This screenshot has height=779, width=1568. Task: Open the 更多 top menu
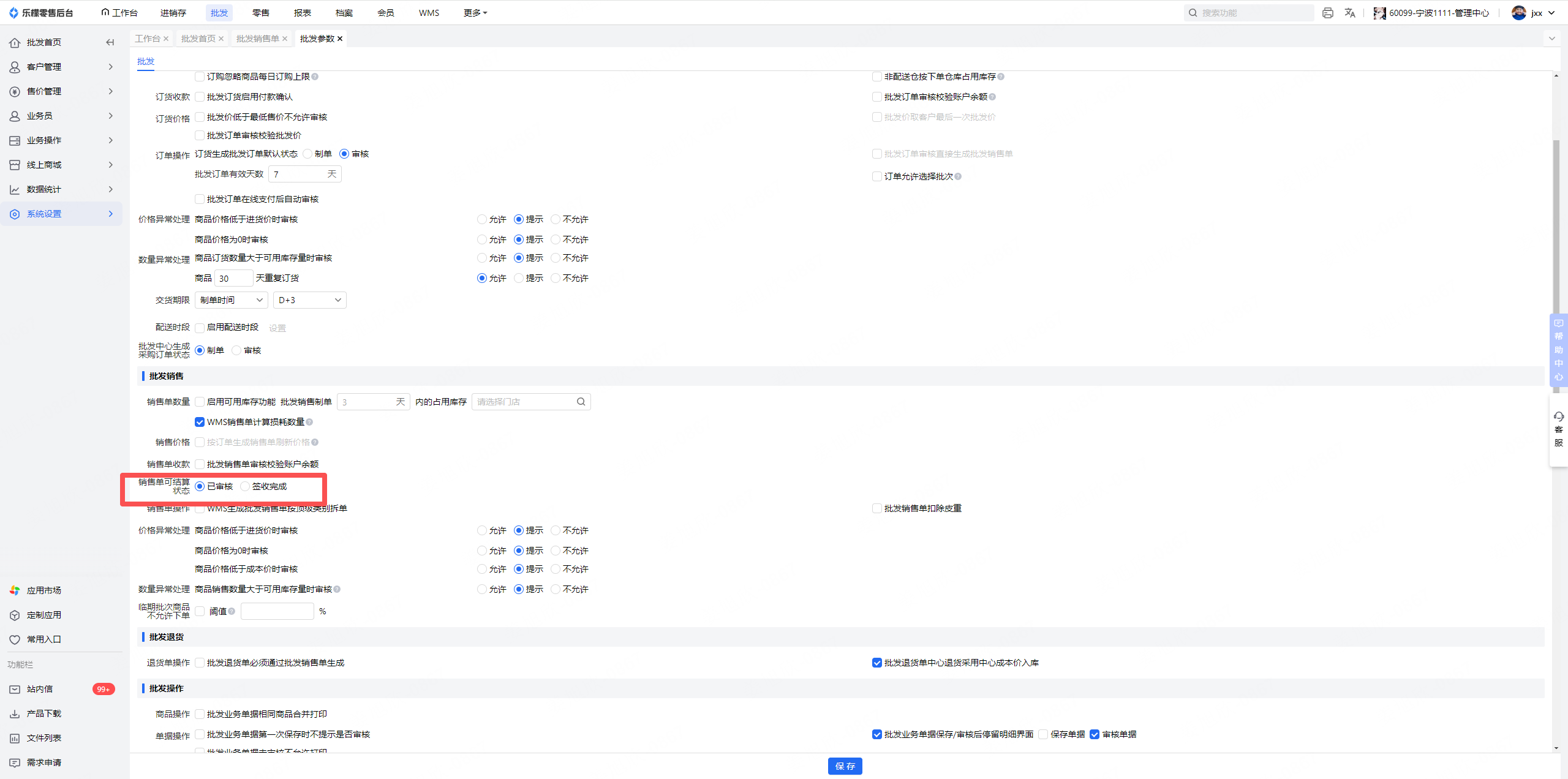475,13
